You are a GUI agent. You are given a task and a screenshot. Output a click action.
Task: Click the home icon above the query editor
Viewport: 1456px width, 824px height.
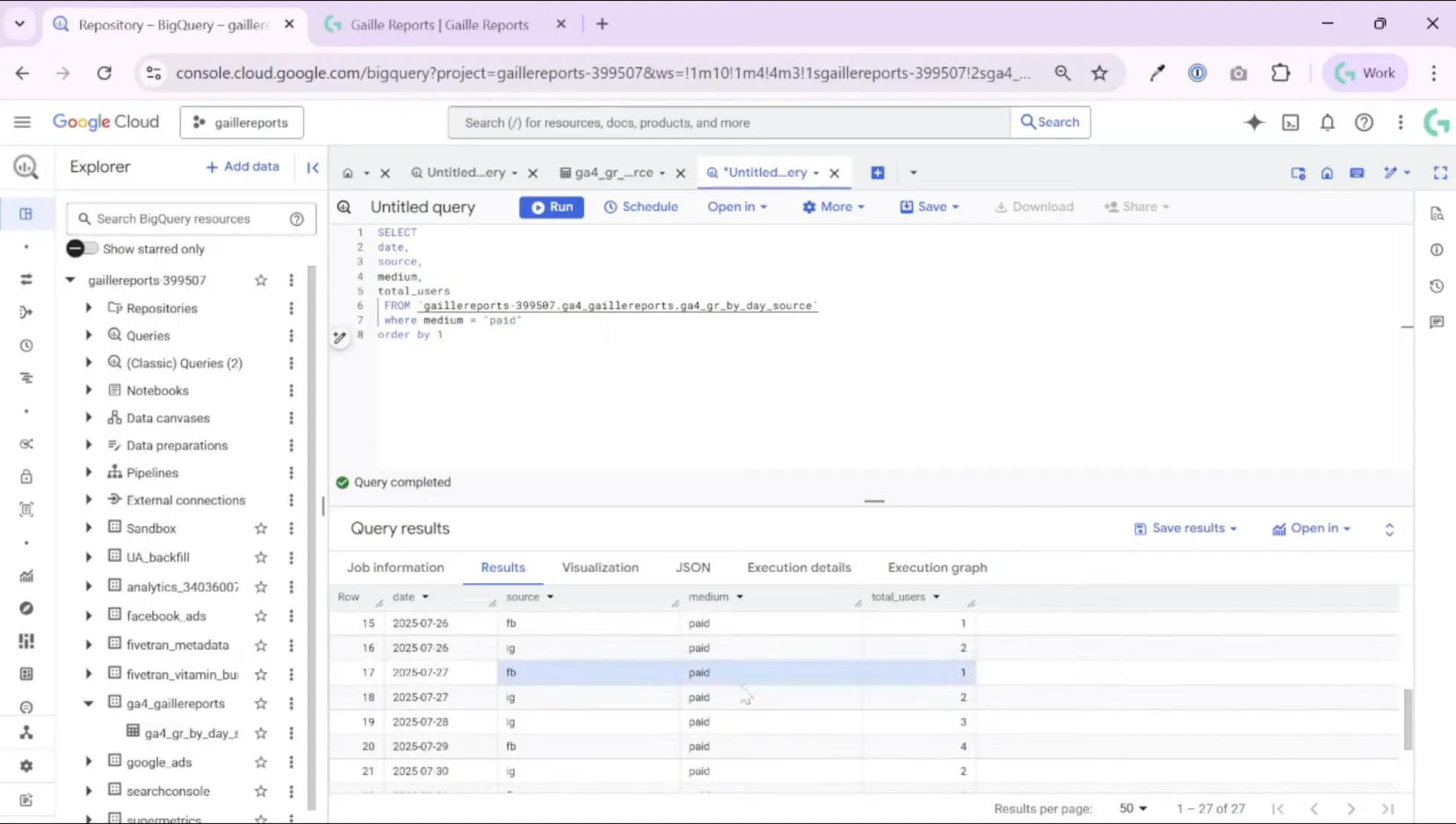(1327, 172)
